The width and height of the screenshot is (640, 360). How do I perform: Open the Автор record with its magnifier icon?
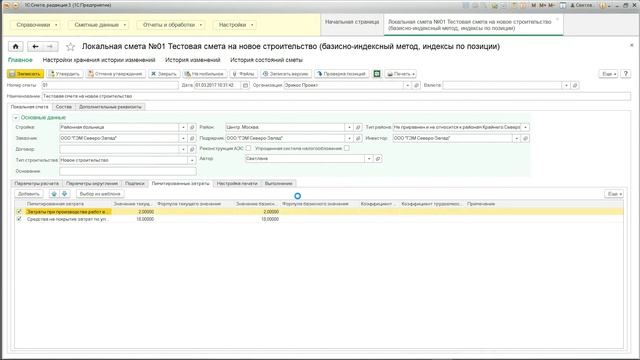coord(378,158)
